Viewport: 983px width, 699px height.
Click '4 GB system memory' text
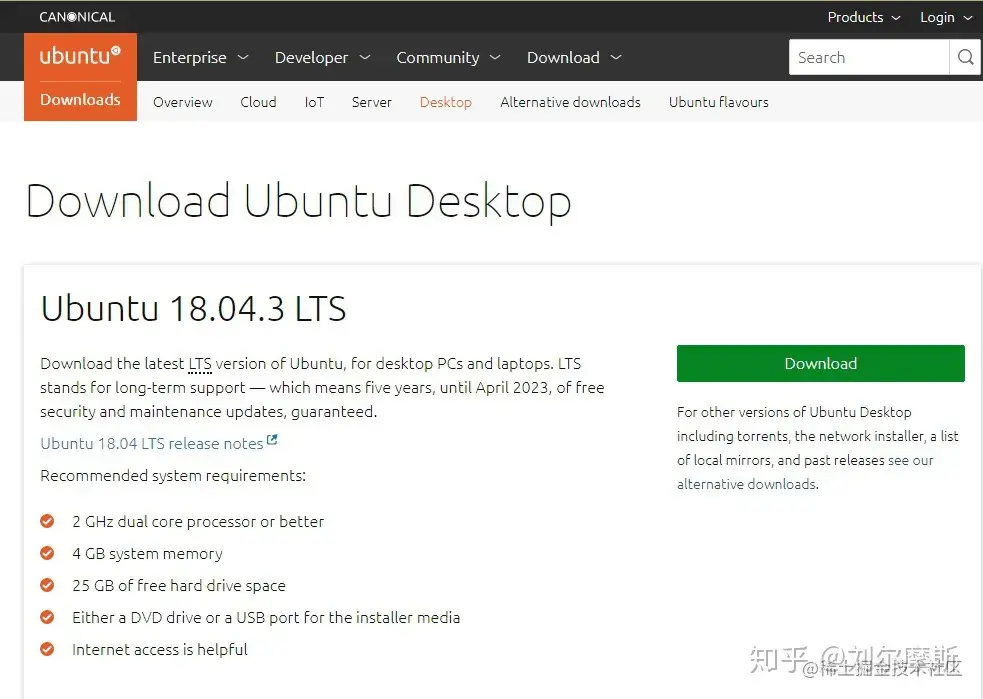[147, 554]
